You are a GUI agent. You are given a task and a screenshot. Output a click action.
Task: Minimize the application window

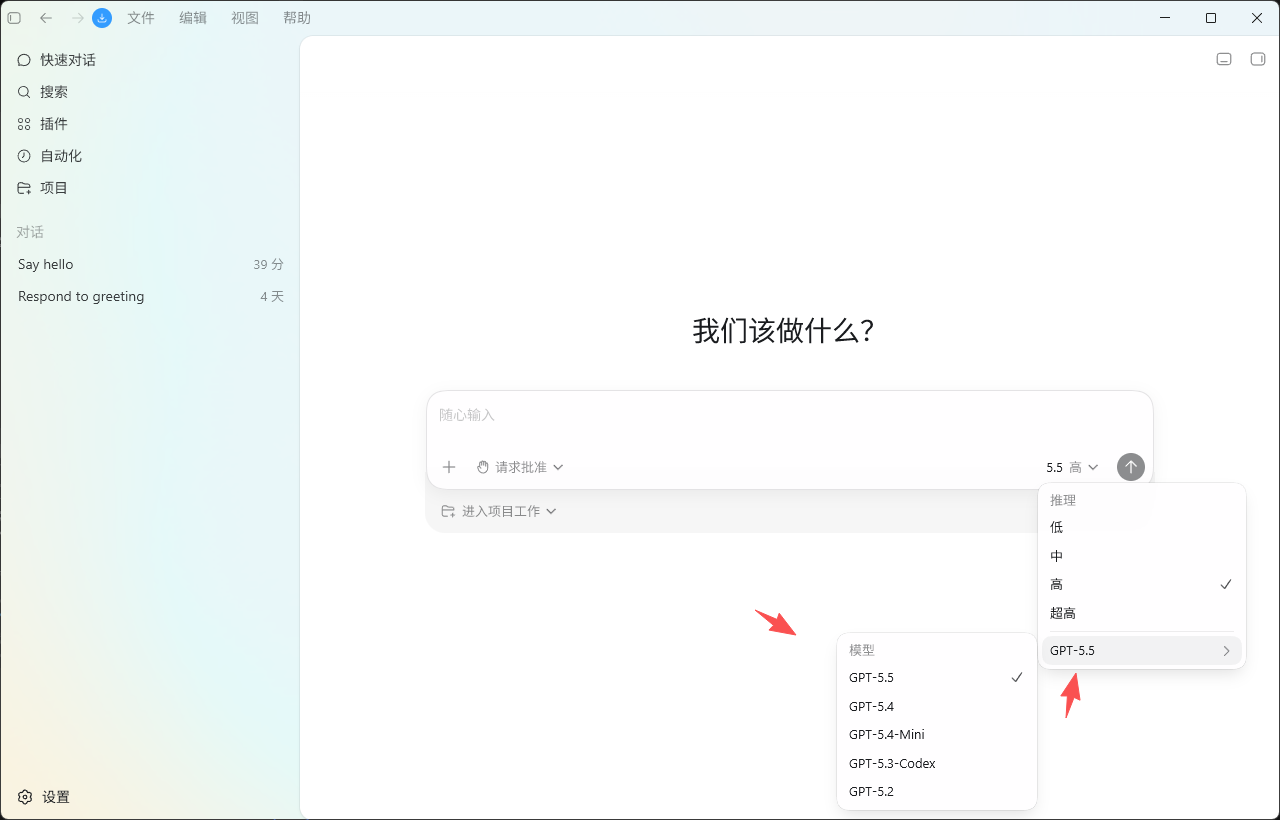1165,18
